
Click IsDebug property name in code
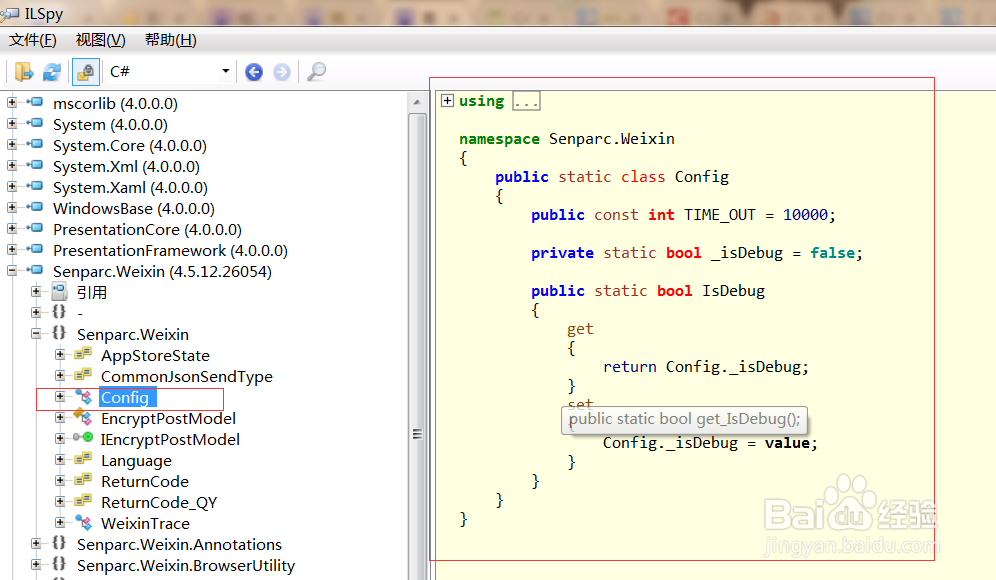click(x=733, y=290)
